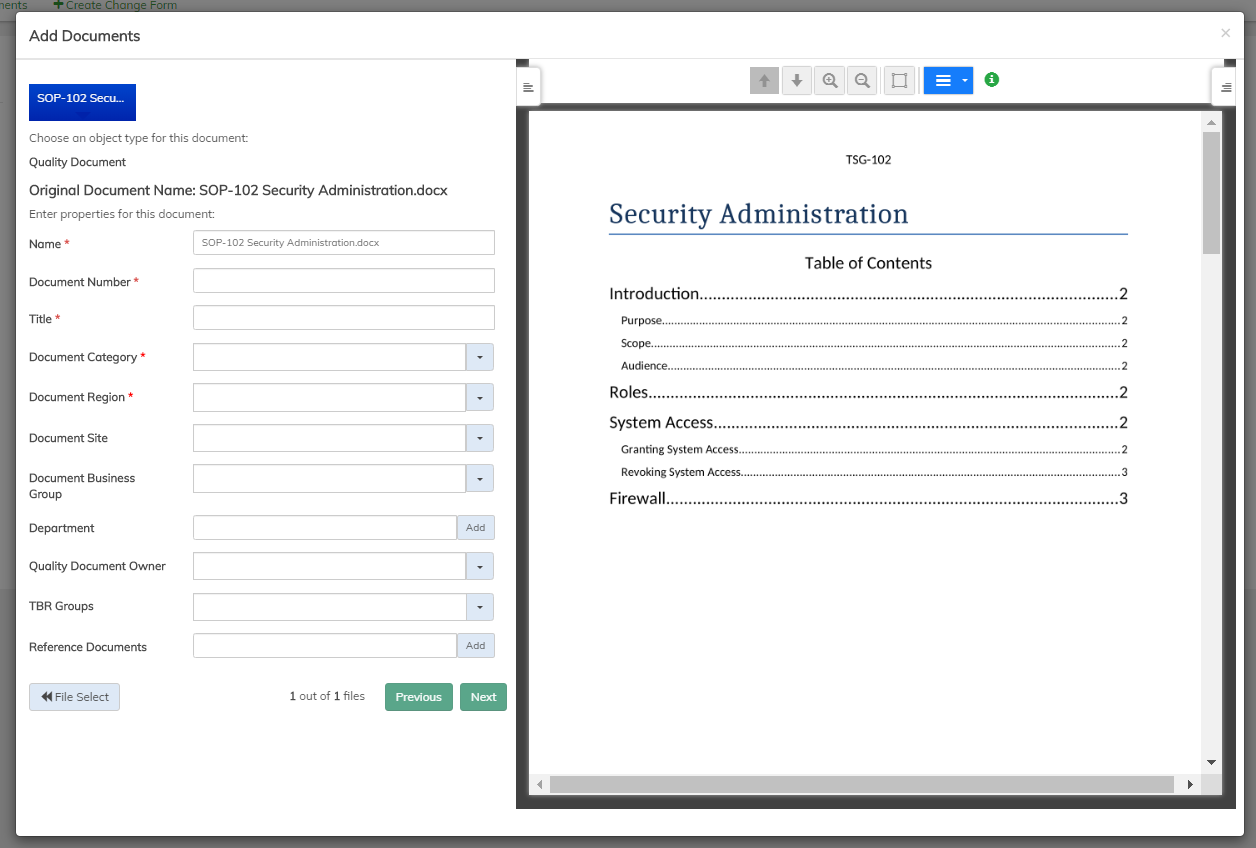
Task: Click the green info icon
Action: coord(991,80)
